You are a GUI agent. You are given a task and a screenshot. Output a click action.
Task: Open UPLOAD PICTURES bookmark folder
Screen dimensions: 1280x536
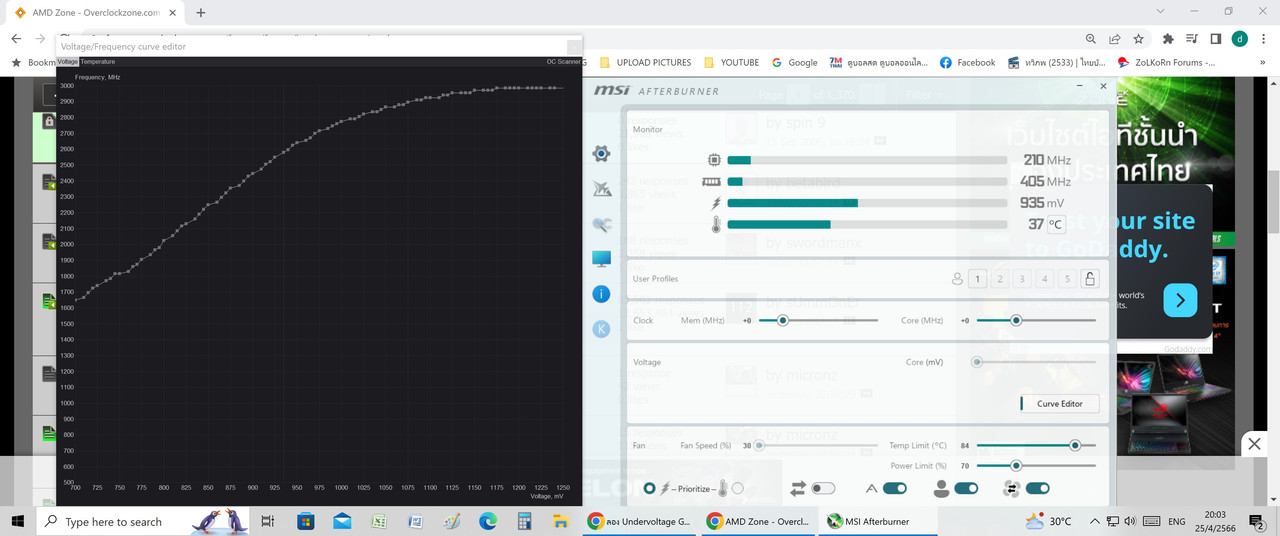[x=646, y=62]
